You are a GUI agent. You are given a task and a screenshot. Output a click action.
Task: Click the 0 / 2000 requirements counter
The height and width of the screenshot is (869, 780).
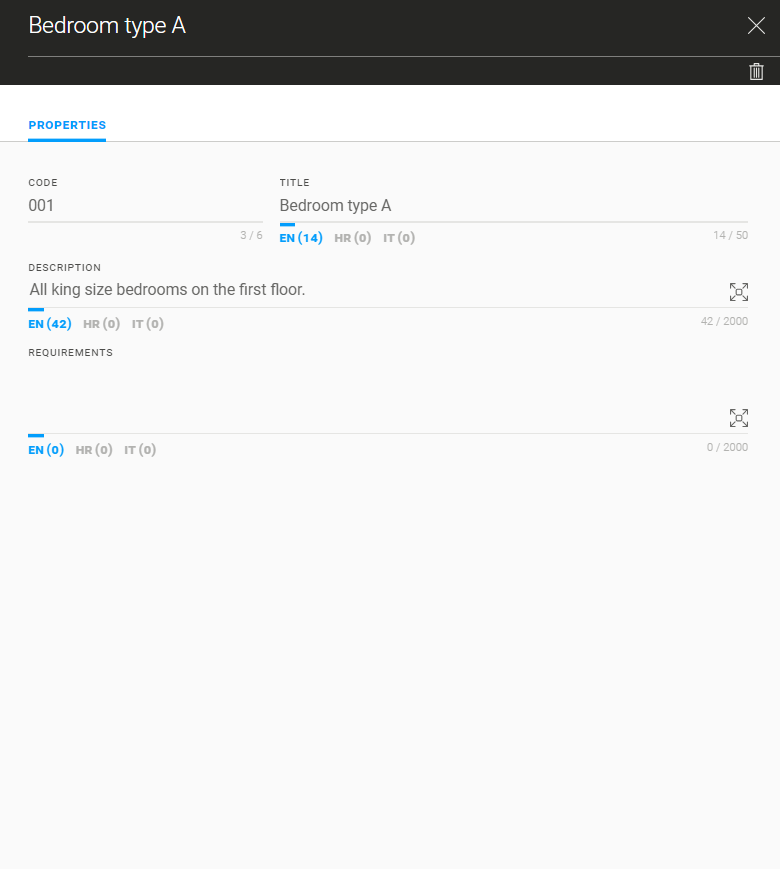(x=727, y=447)
